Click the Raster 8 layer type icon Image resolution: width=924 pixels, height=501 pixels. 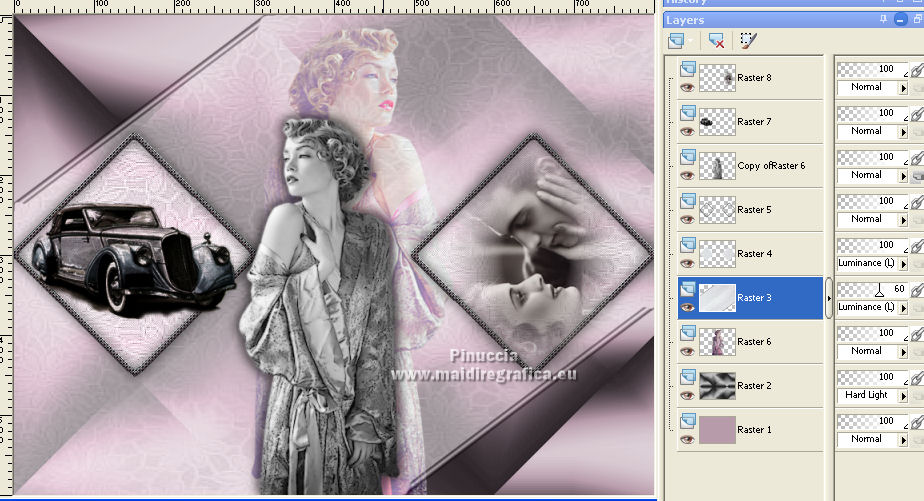[688, 70]
